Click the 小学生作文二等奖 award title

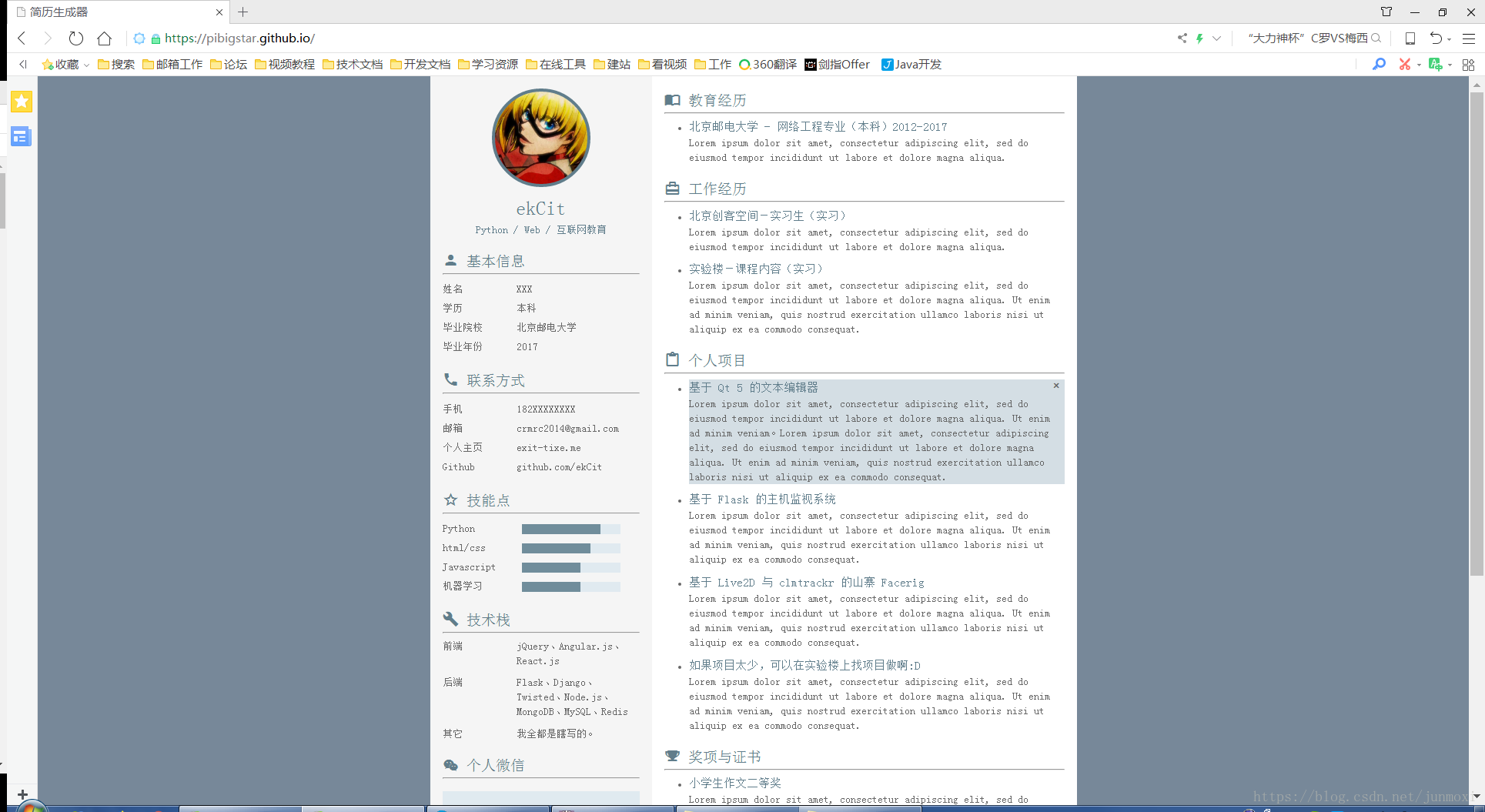734,783
